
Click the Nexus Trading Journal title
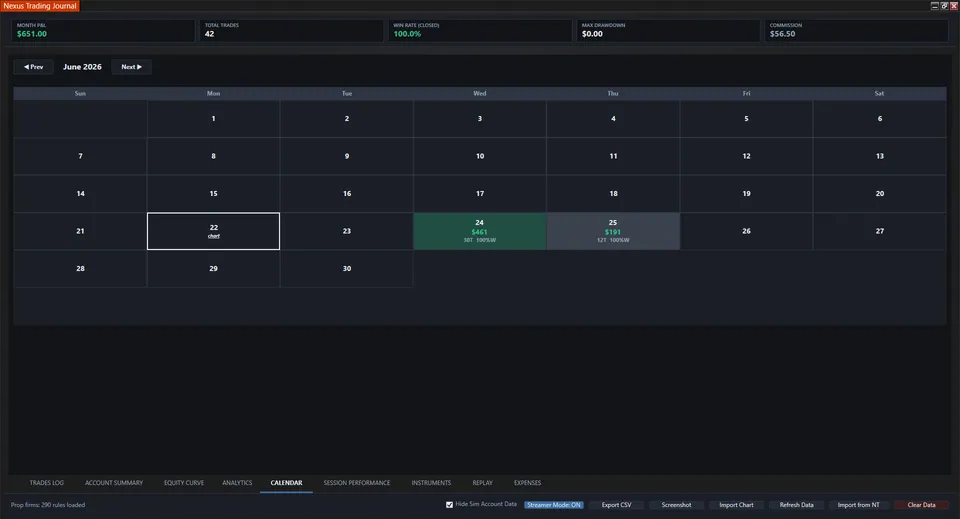(x=40, y=6)
